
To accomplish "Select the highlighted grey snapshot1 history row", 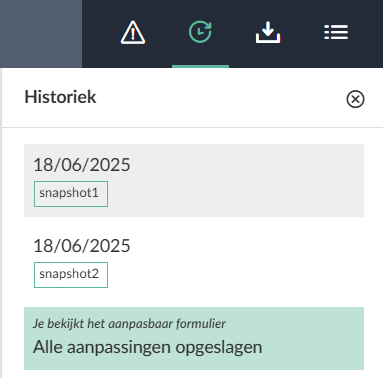I will coord(194,180).
